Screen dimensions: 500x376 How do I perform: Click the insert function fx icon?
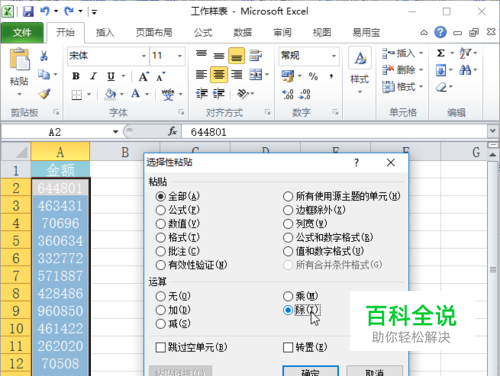pos(172,132)
